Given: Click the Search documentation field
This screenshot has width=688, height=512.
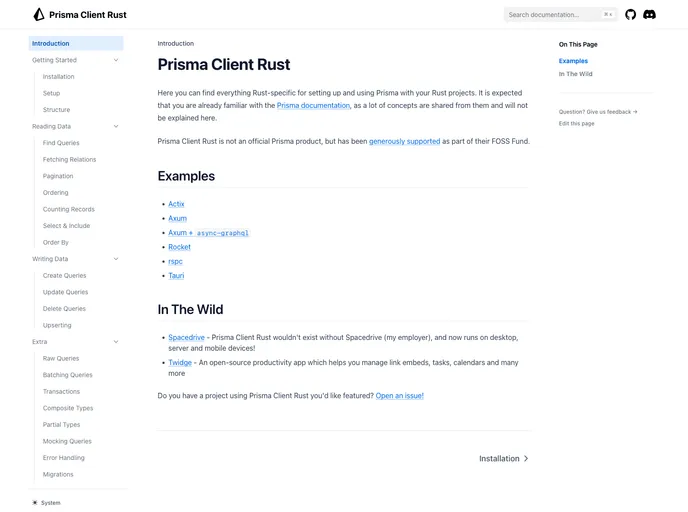Looking at the screenshot, I should pyautogui.click(x=553, y=15).
